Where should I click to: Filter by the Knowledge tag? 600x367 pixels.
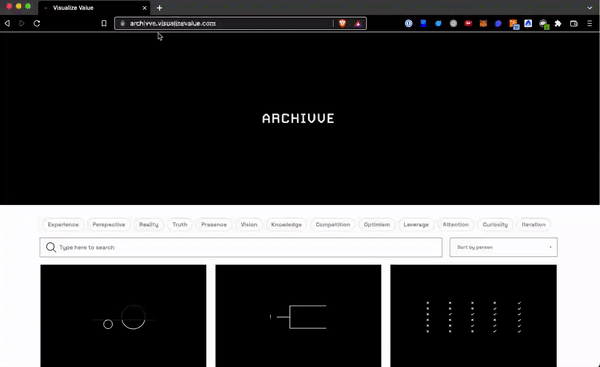286,225
